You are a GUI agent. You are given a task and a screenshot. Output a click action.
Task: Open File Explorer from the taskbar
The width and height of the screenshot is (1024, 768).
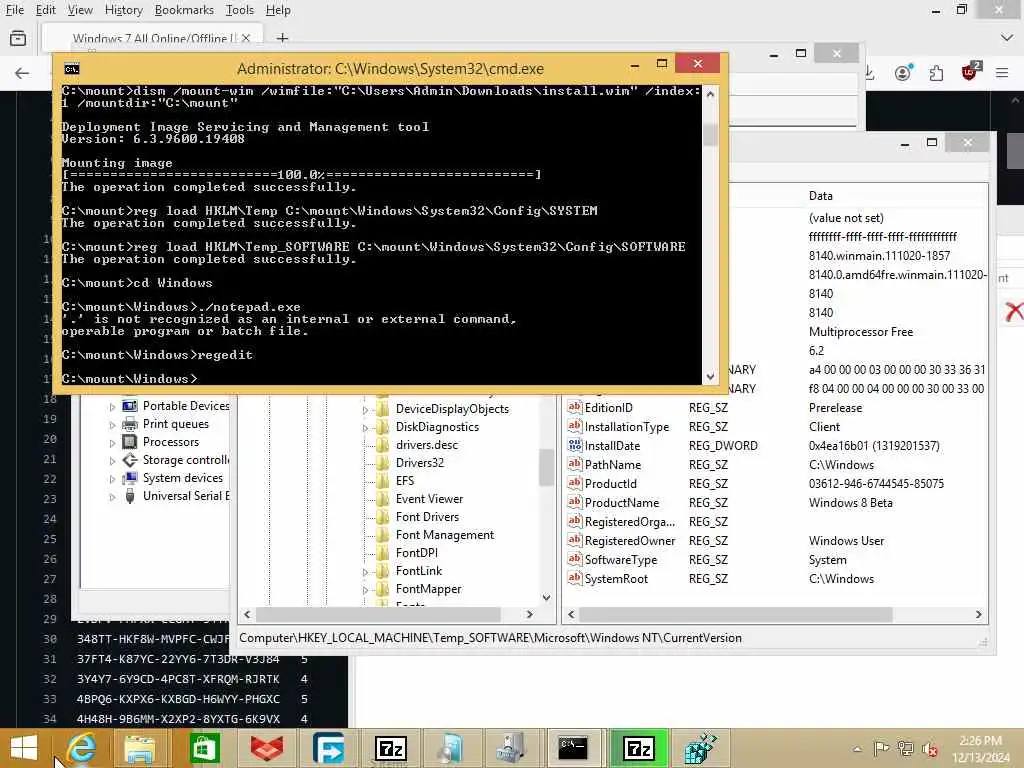point(140,748)
